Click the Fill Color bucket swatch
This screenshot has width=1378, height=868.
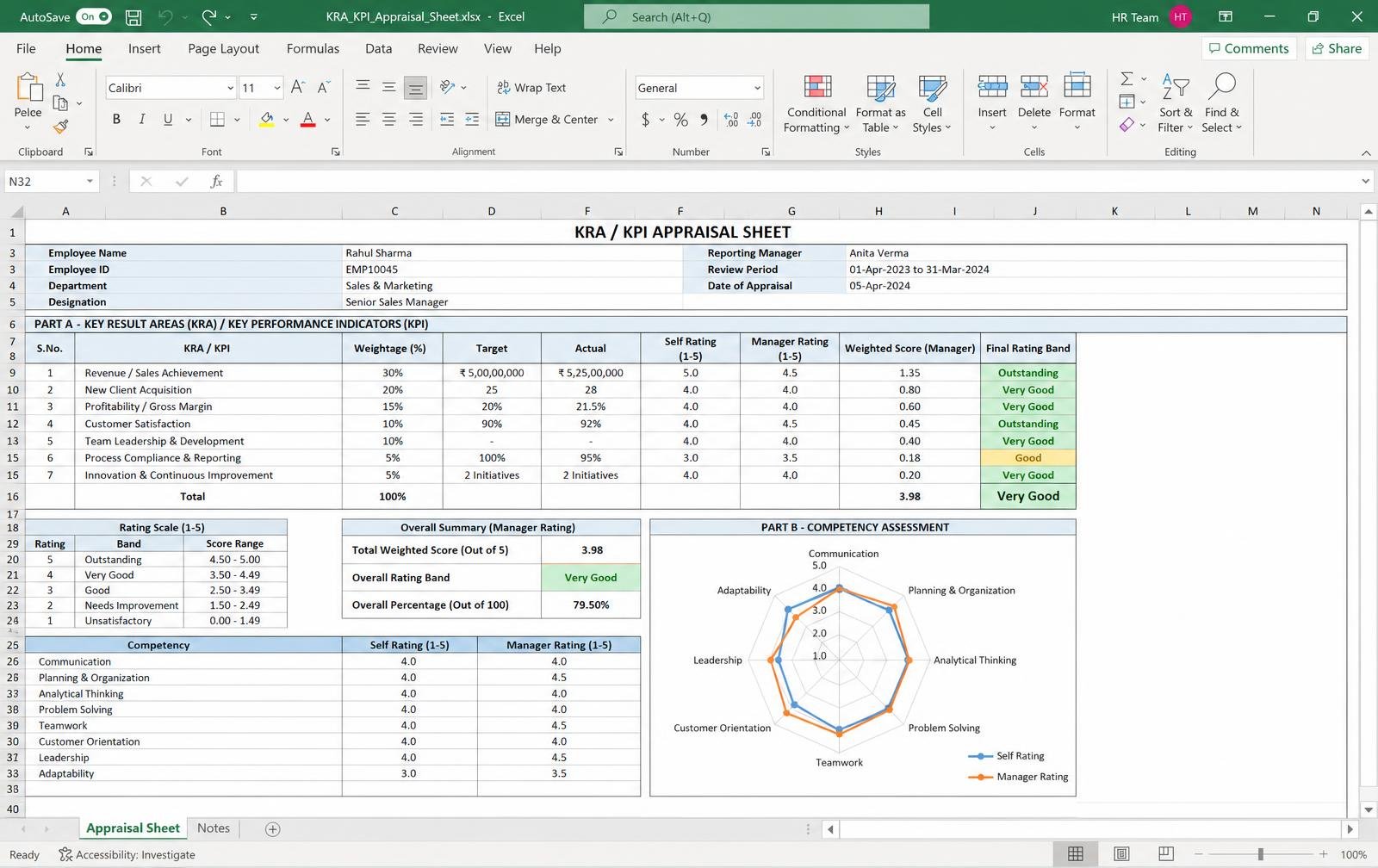[267, 120]
